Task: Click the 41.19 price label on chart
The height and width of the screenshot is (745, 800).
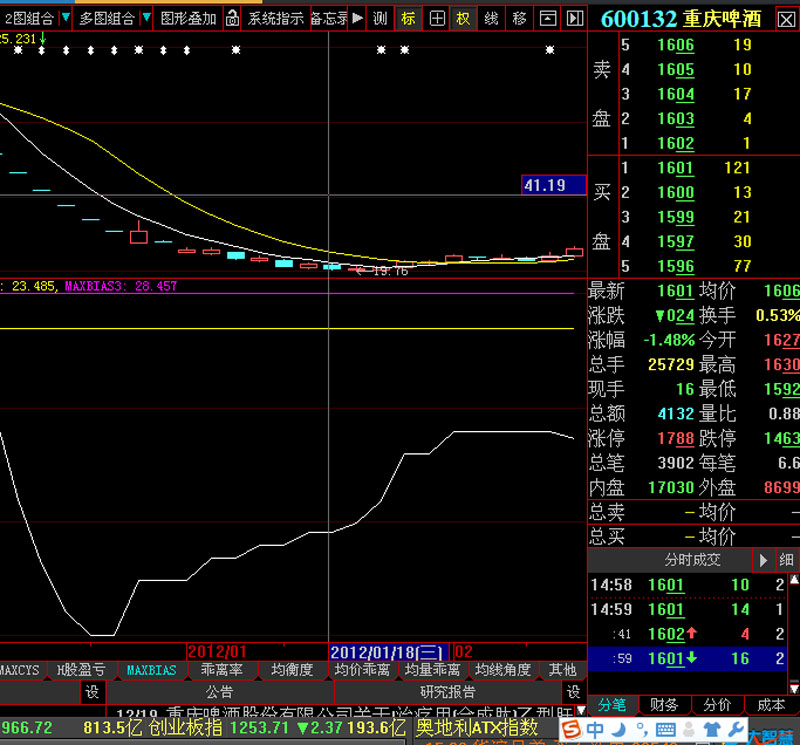Action: click(554, 185)
